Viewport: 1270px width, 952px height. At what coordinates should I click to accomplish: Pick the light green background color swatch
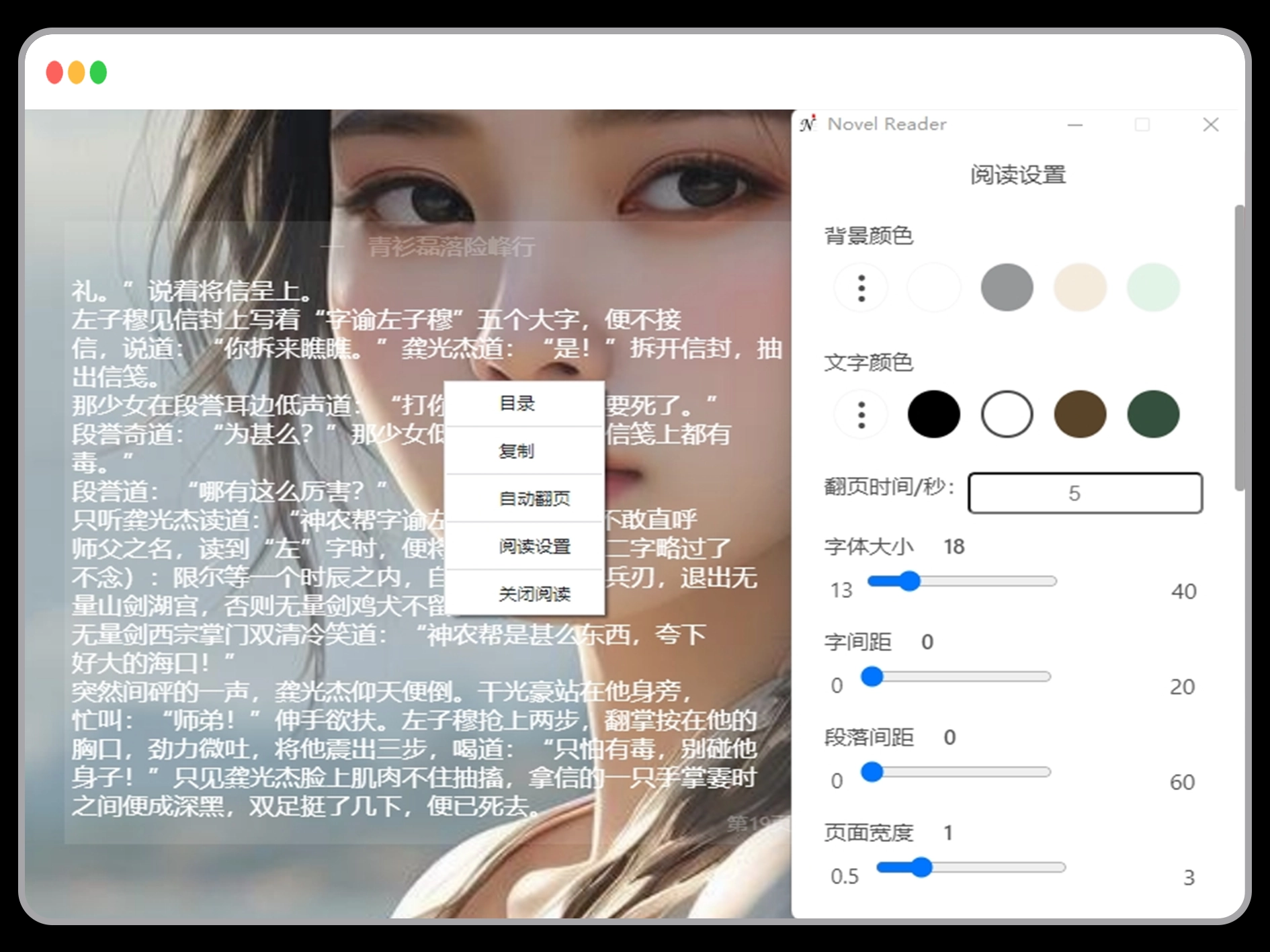(x=1153, y=288)
